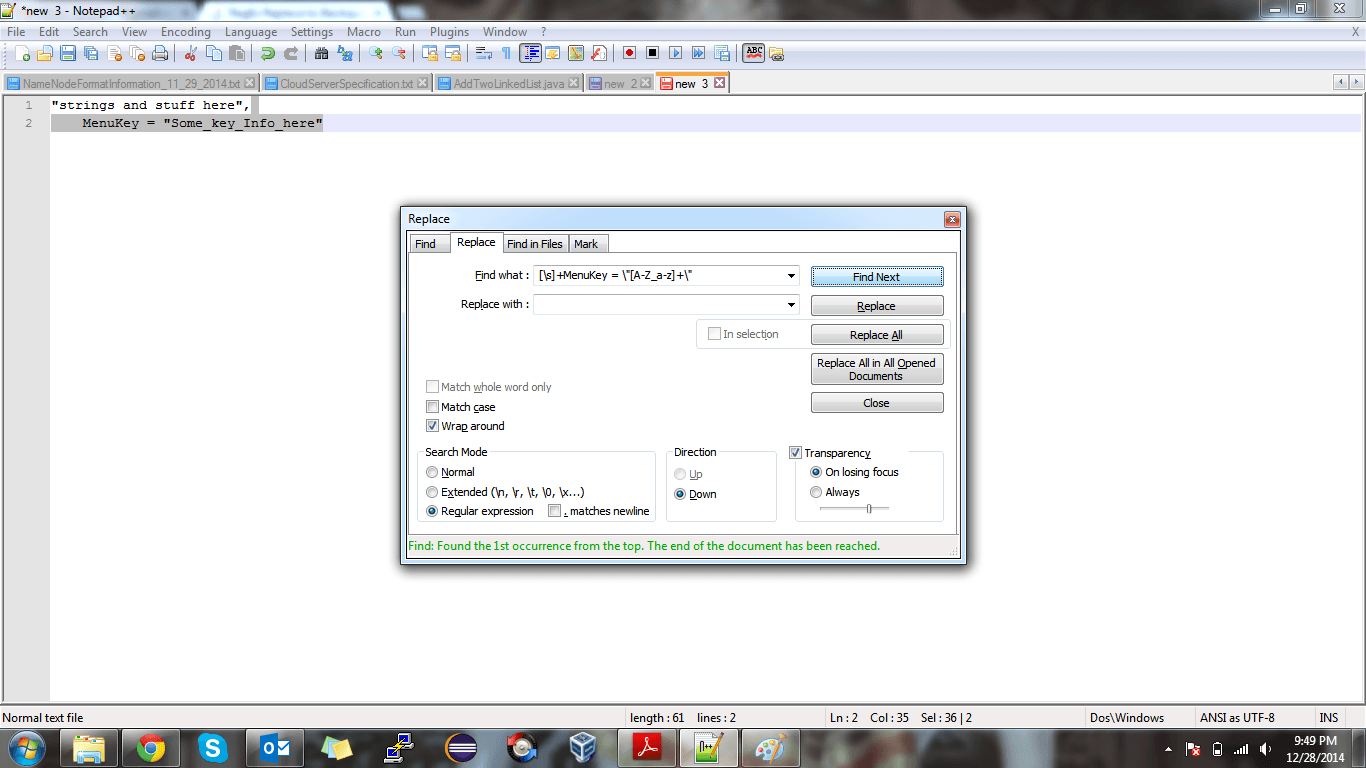Open Find via the binoculars icon
Viewport: 1366px width, 768px height.
click(x=321, y=54)
